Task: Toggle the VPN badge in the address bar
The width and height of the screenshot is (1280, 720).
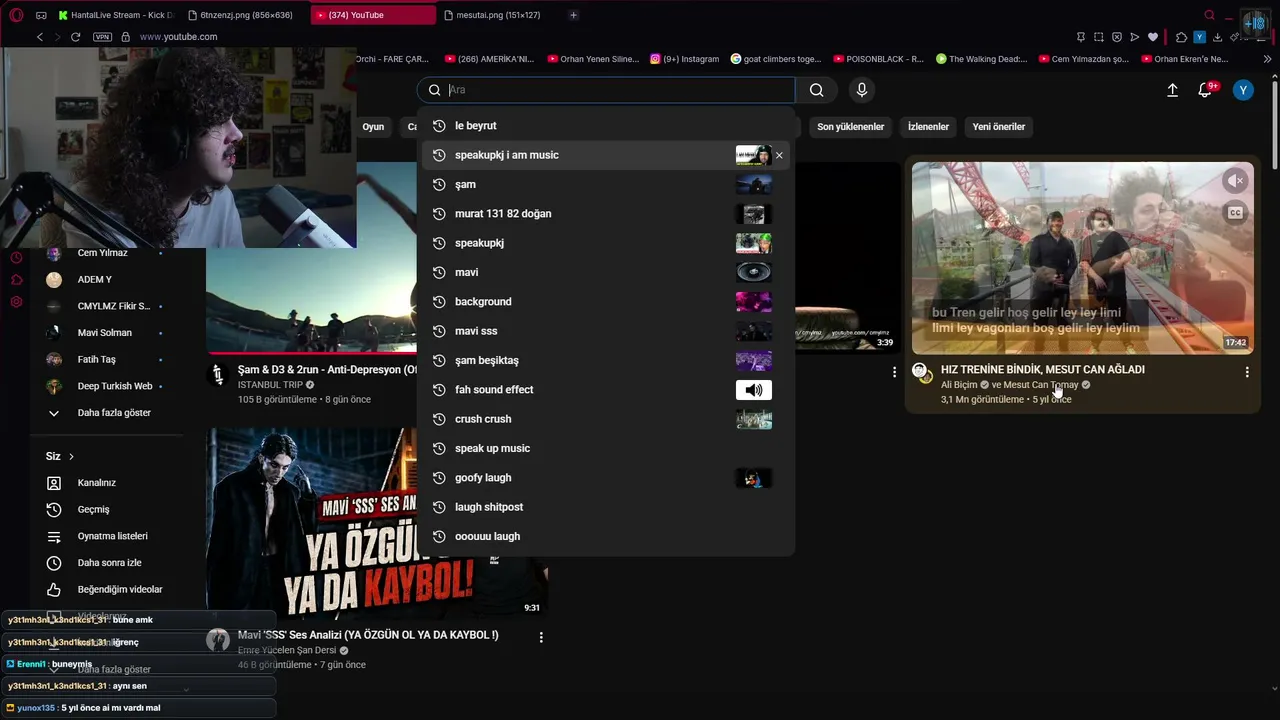Action: (102, 37)
